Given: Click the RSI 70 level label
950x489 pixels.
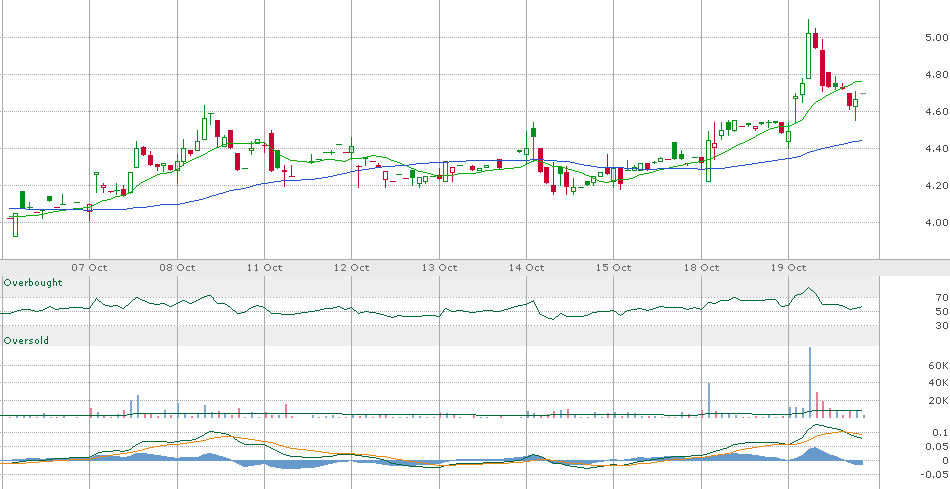Looking at the screenshot, I should [942, 298].
